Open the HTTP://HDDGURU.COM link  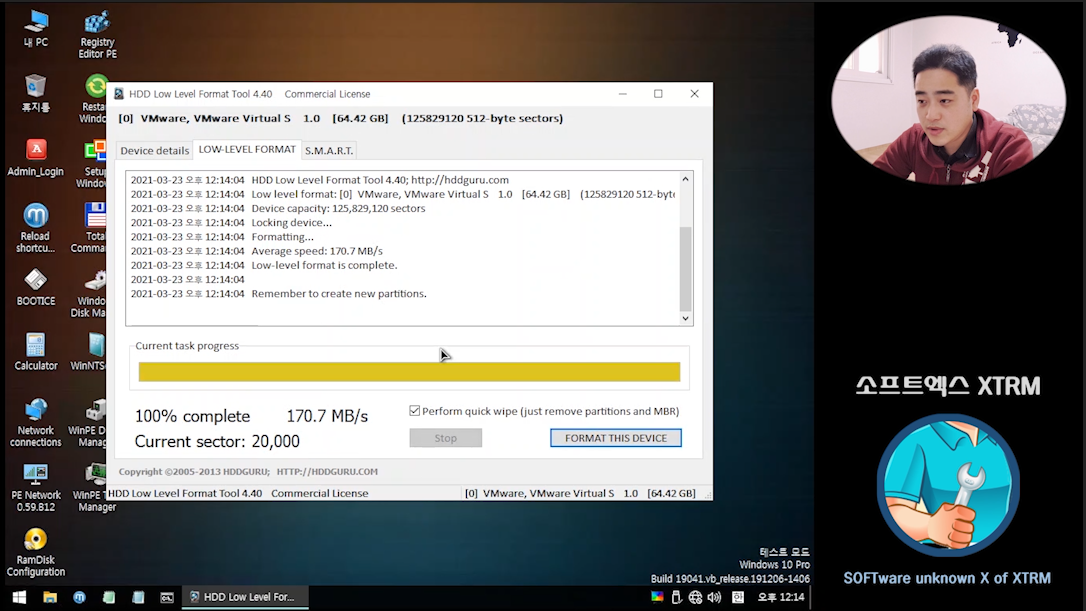(327, 471)
